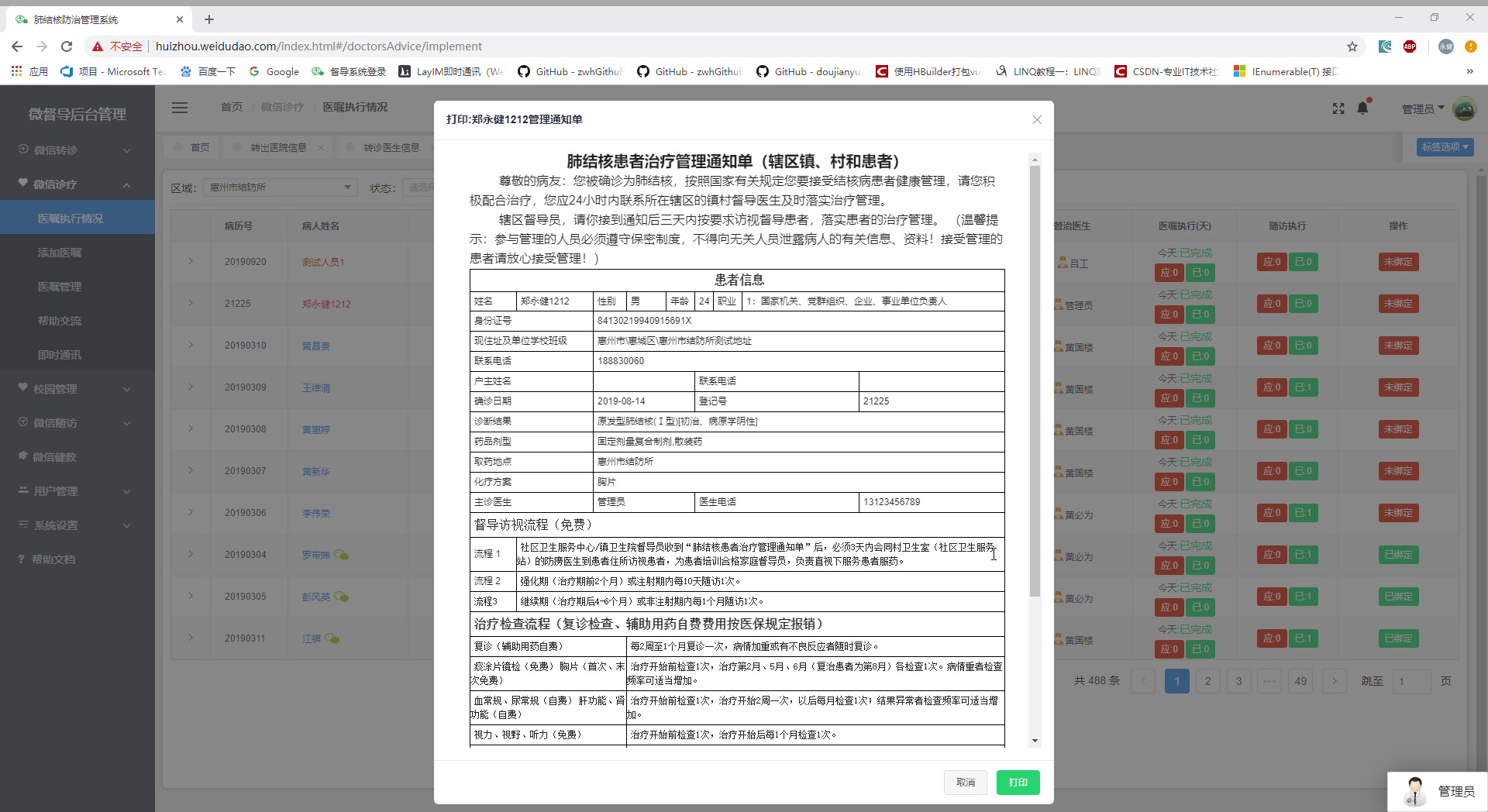Screen dimensions: 1488x812
Task: Toggle the sidebar hamburger menu icon
Action: point(180,108)
